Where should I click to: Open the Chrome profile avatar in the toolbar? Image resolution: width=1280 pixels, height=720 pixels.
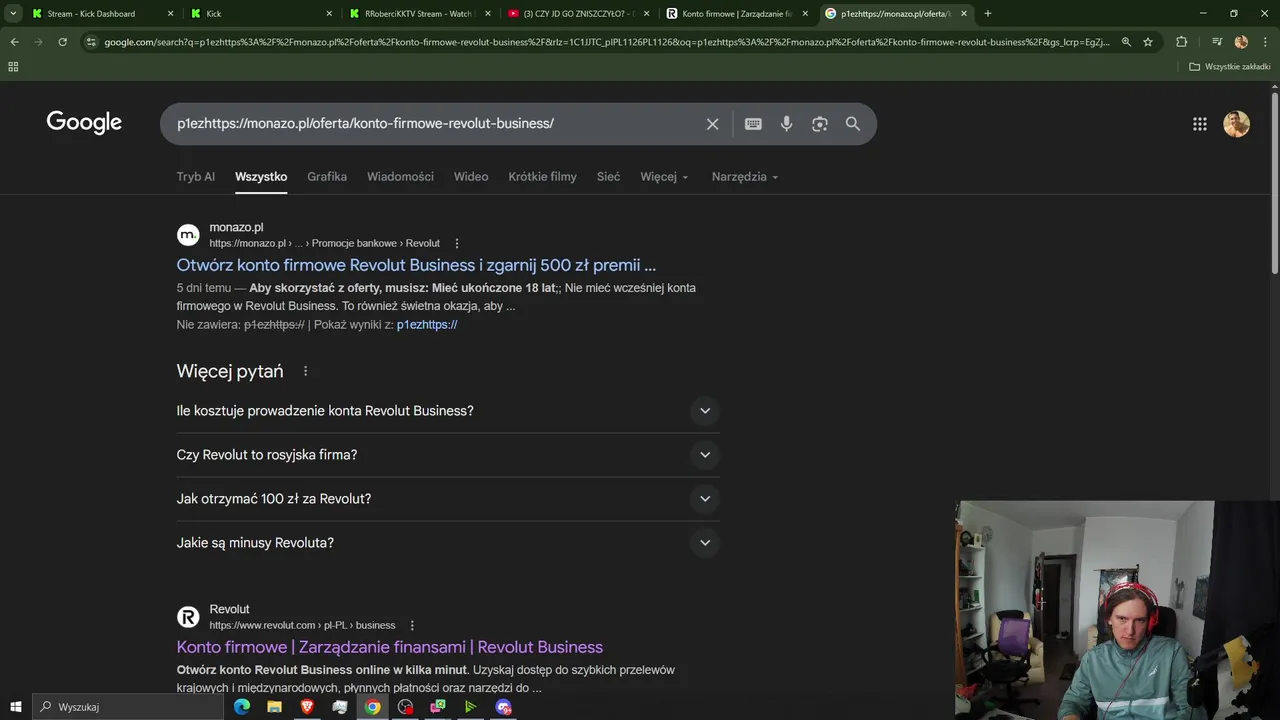[x=1241, y=42]
